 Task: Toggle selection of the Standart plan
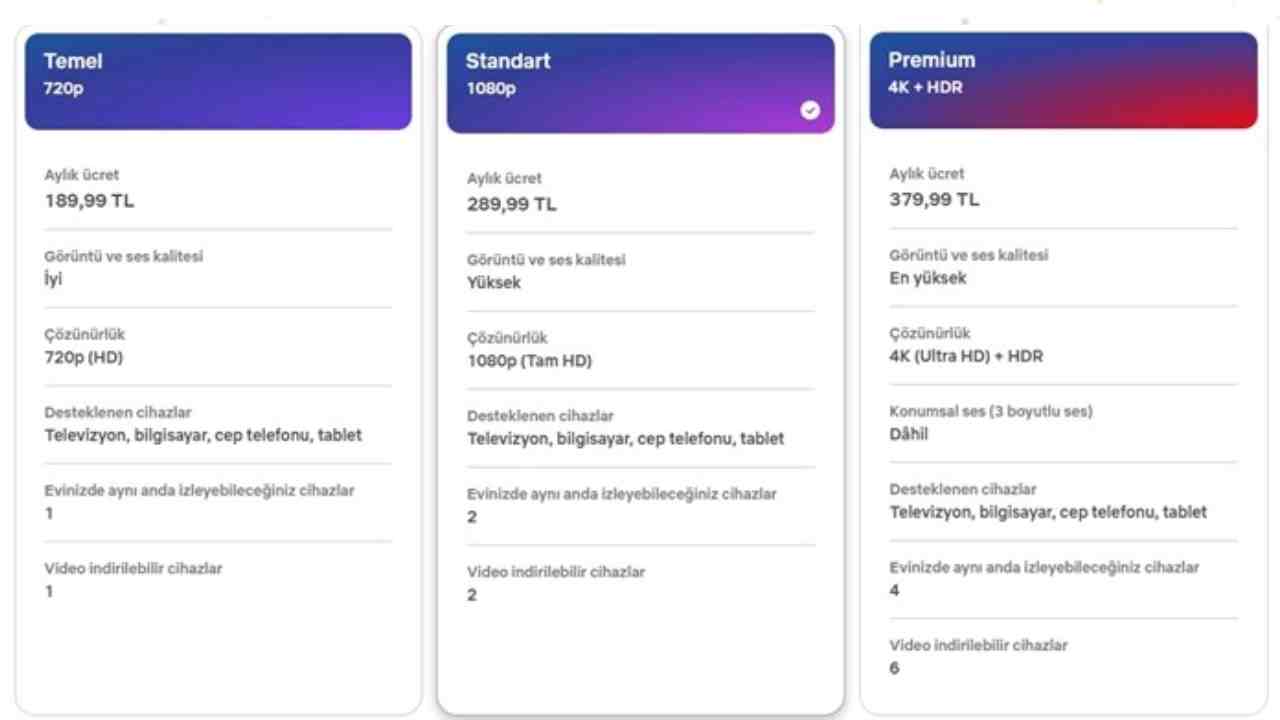pyautogui.click(x=640, y=80)
